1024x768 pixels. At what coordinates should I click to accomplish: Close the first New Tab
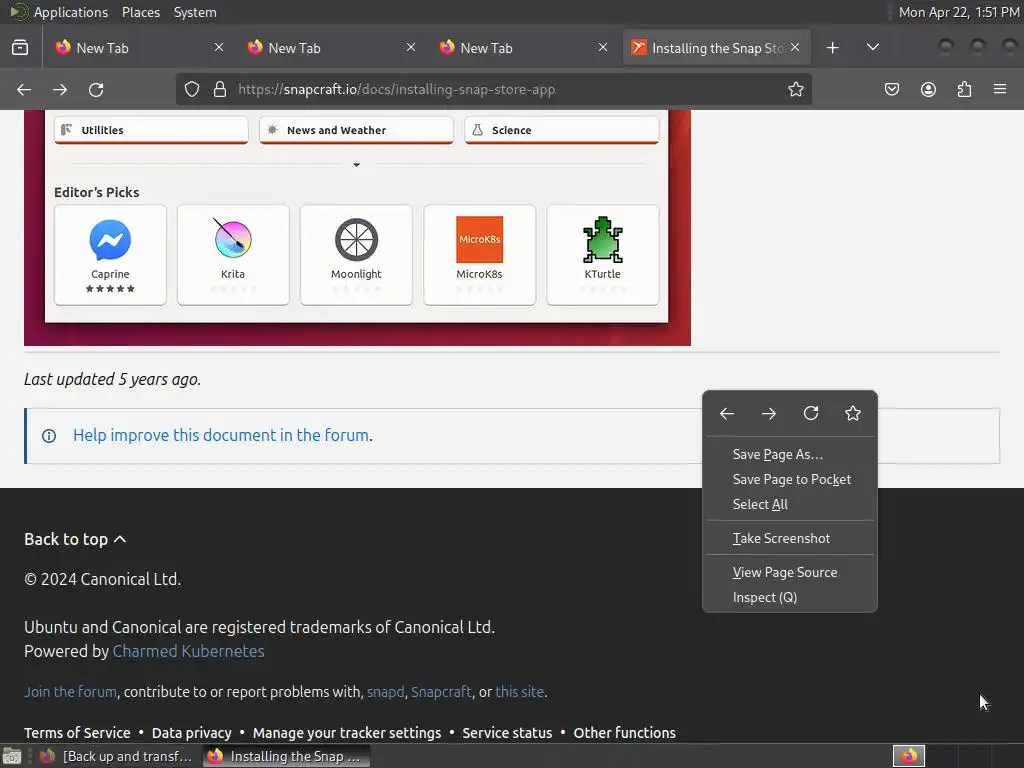click(x=219, y=47)
